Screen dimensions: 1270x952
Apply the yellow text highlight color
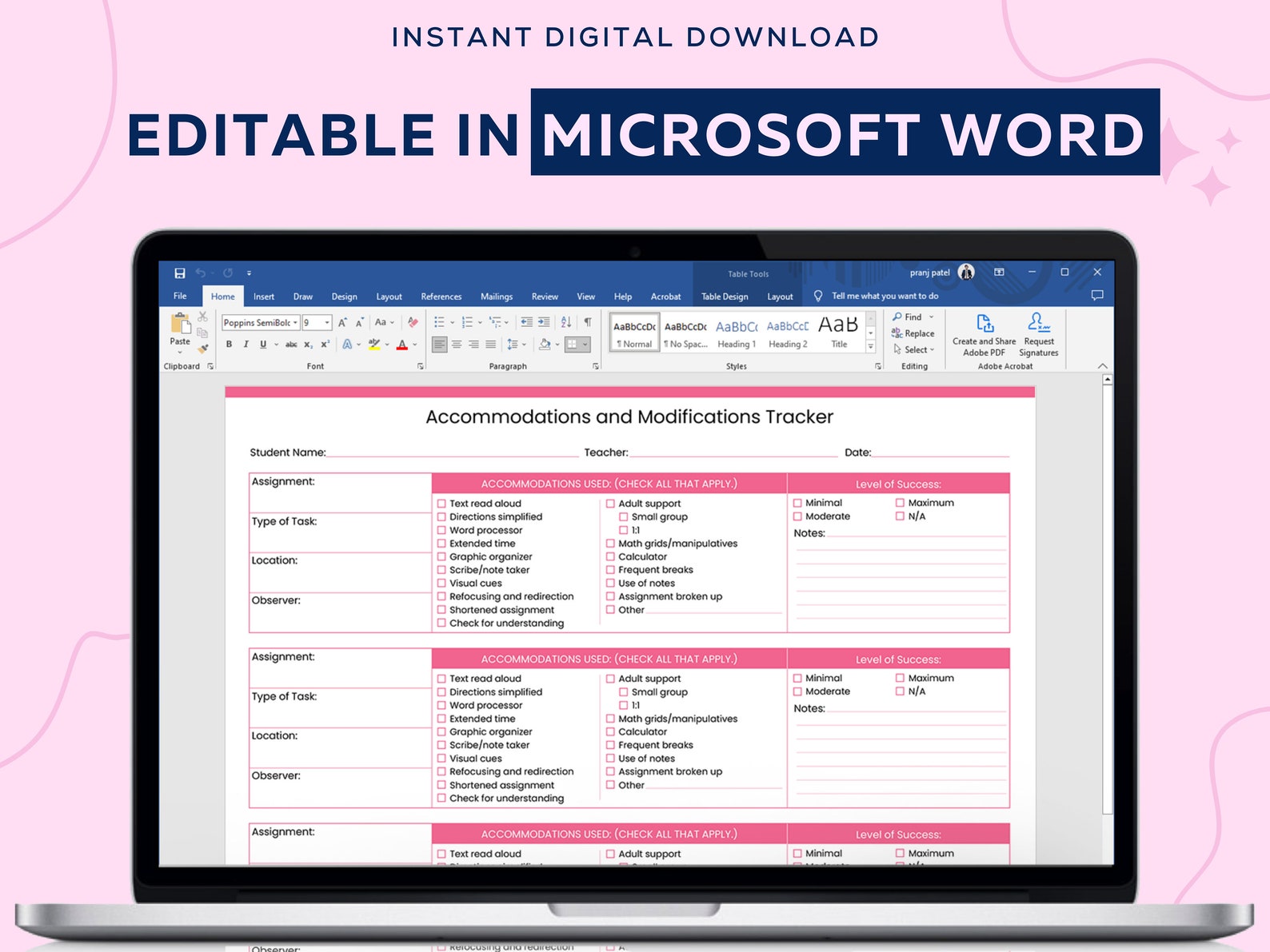coord(373,345)
